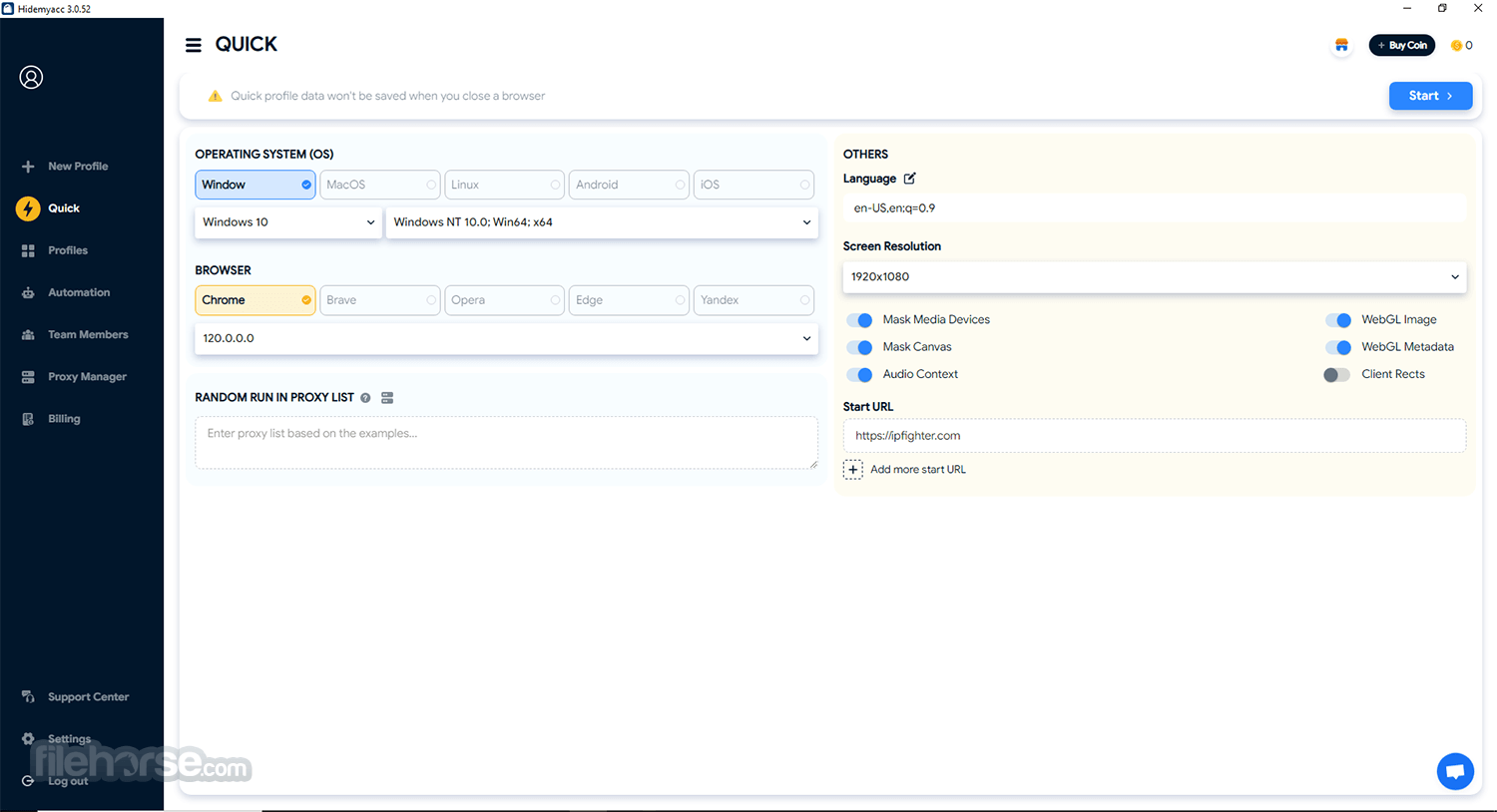Screen dimensions: 1497x812
Task: Select the iOS operating system option
Action: click(753, 185)
